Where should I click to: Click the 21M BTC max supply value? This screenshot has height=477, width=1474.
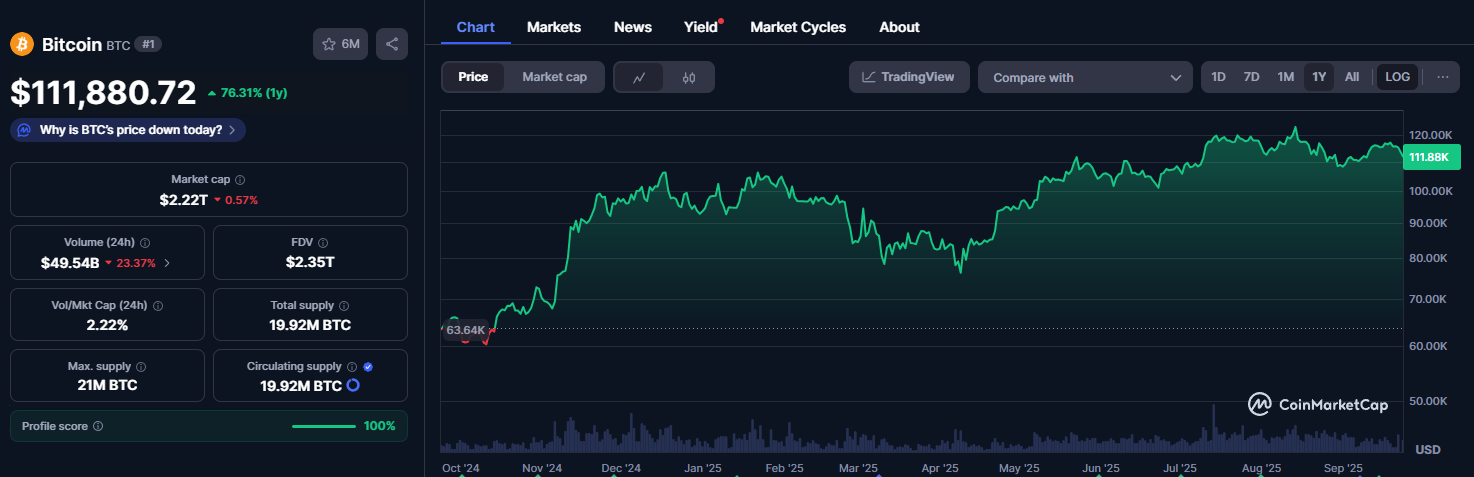107,385
